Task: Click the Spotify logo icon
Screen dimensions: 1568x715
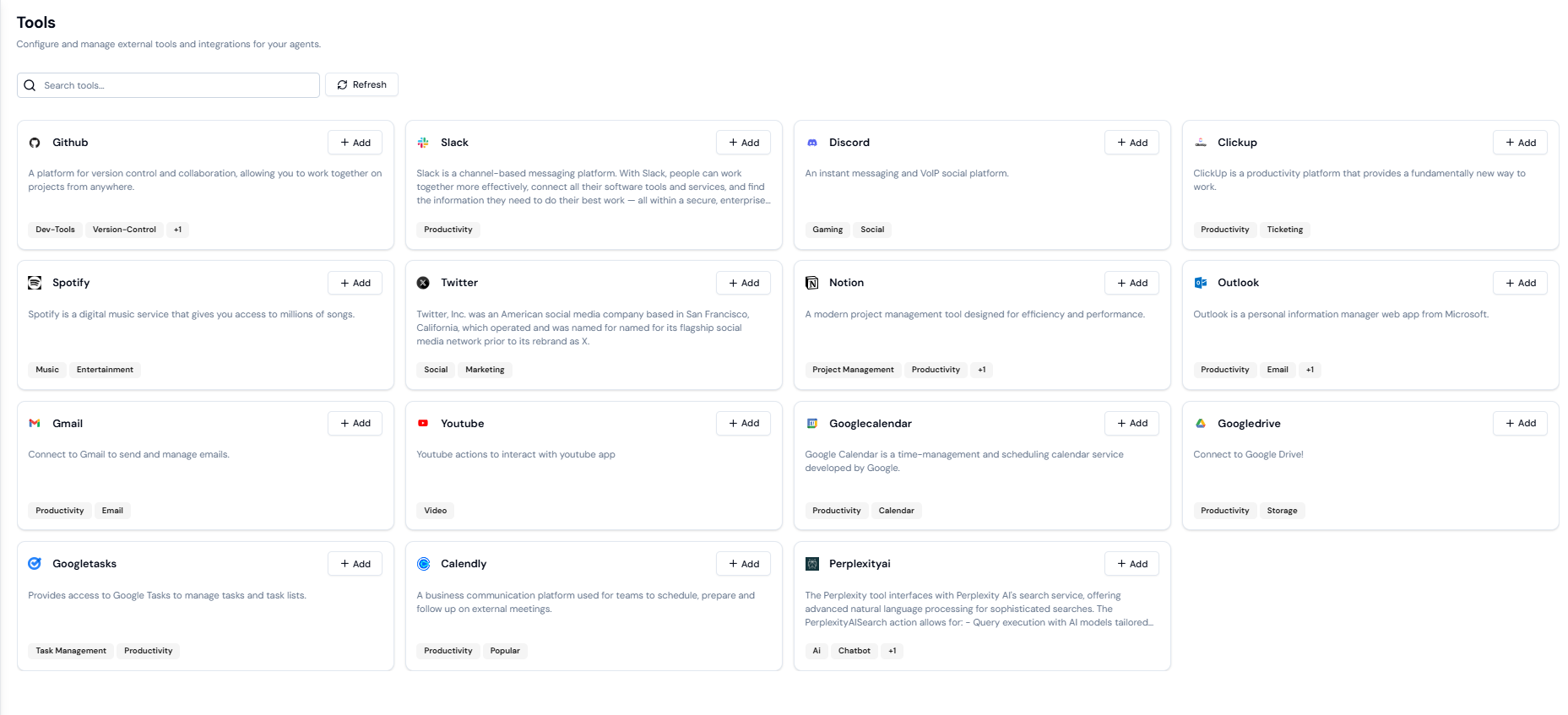Action: point(35,283)
